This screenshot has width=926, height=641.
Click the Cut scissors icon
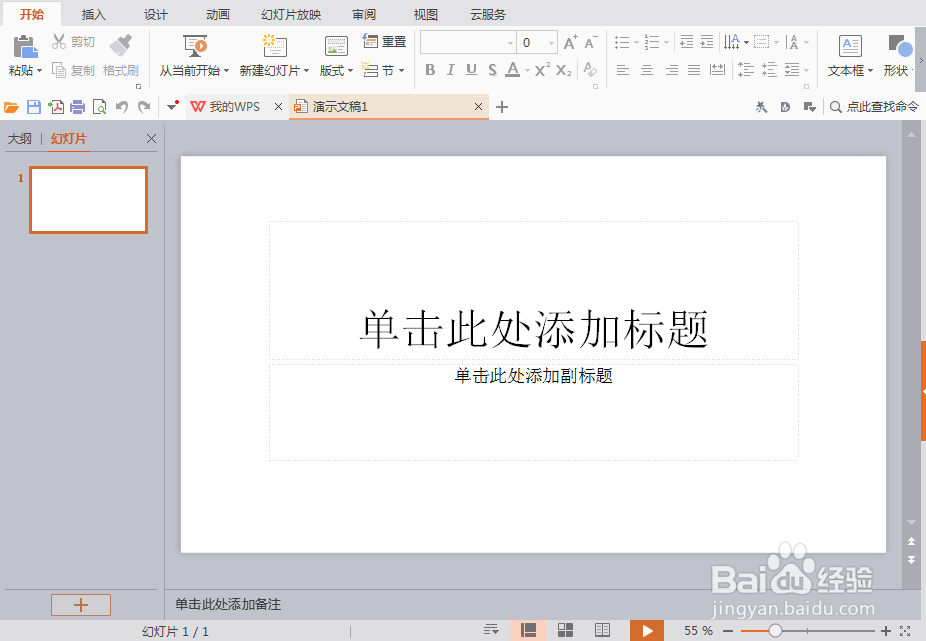pos(58,41)
